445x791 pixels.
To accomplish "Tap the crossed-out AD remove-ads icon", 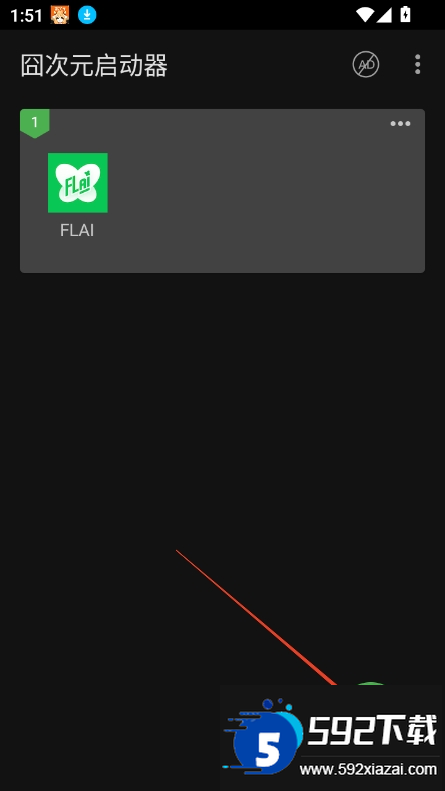I will 366,65.
